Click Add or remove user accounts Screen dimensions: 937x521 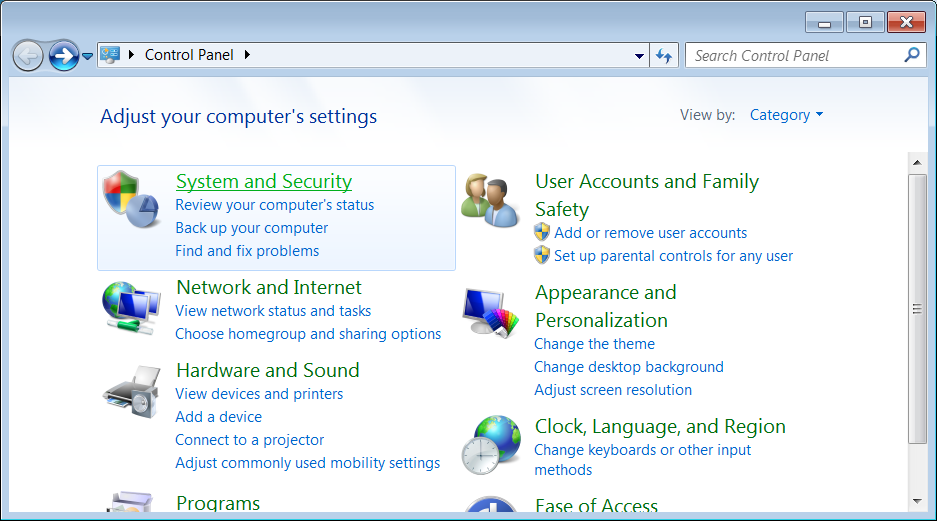(651, 233)
